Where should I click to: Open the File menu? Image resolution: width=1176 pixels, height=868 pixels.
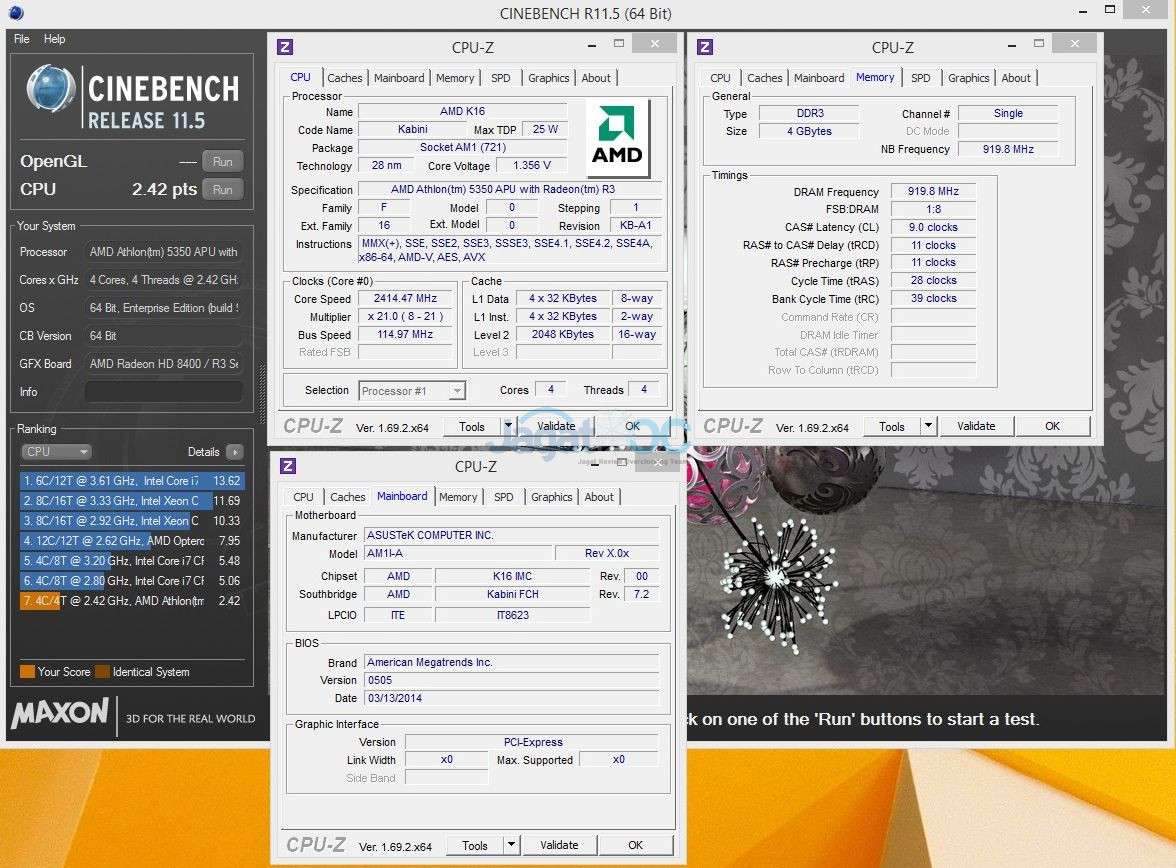point(22,39)
